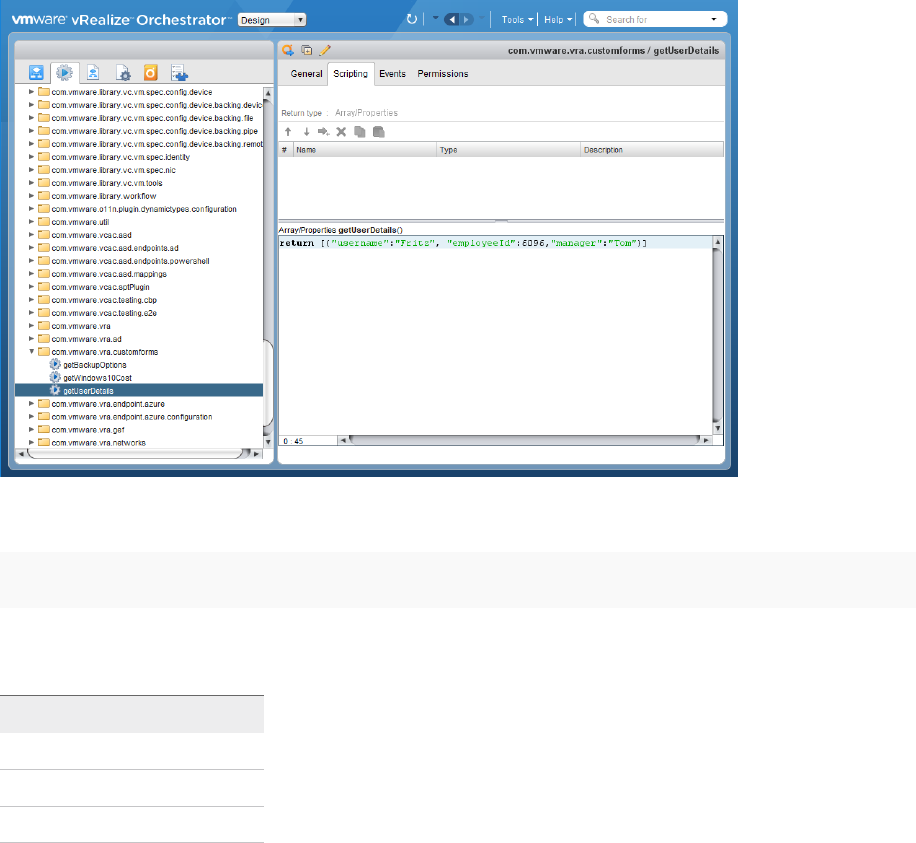916x843 pixels.
Task: Click the Name column header
Action: tap(364, 150)
